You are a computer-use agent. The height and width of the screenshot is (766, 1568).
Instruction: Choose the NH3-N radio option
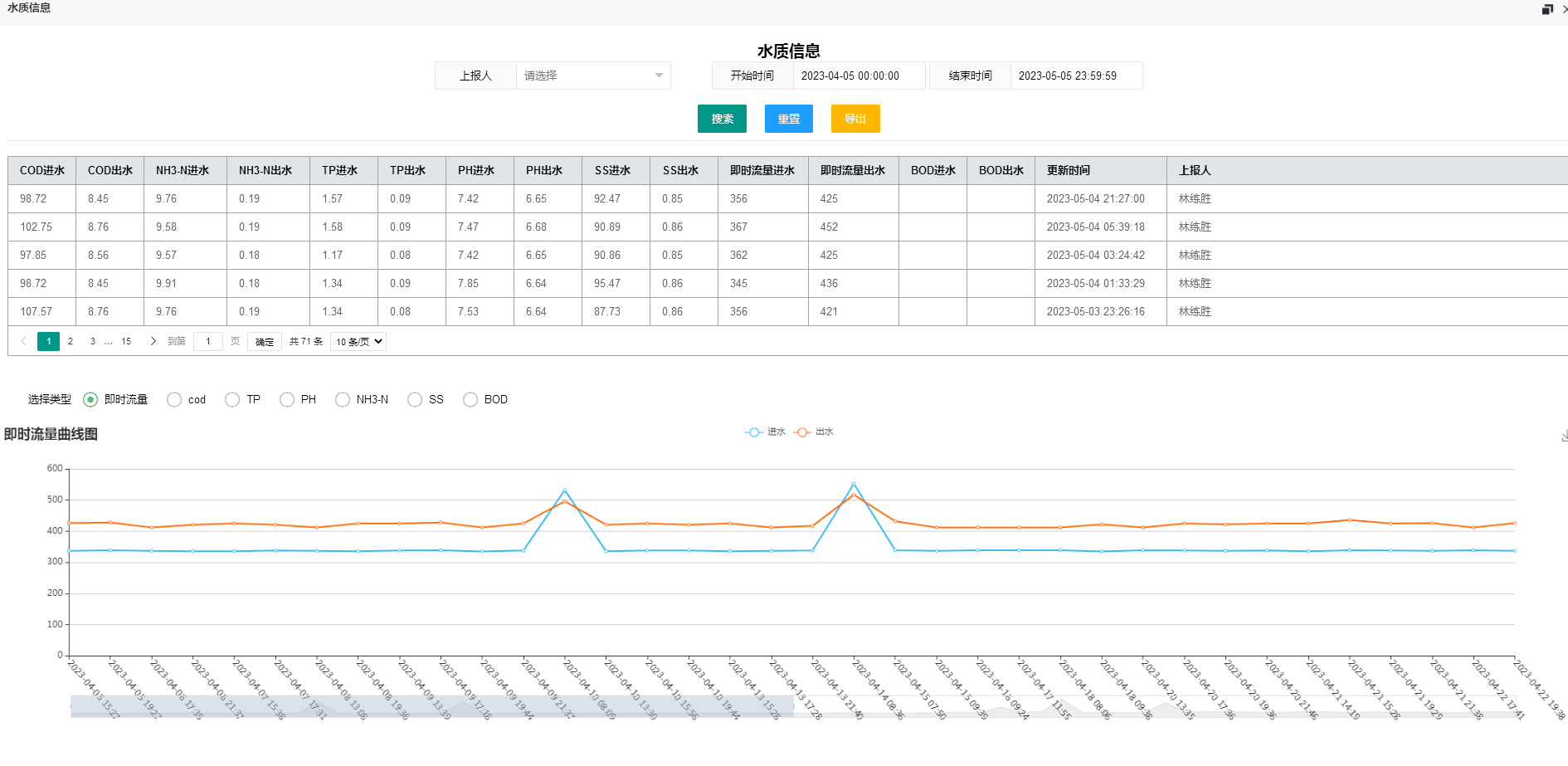point(343,400)
